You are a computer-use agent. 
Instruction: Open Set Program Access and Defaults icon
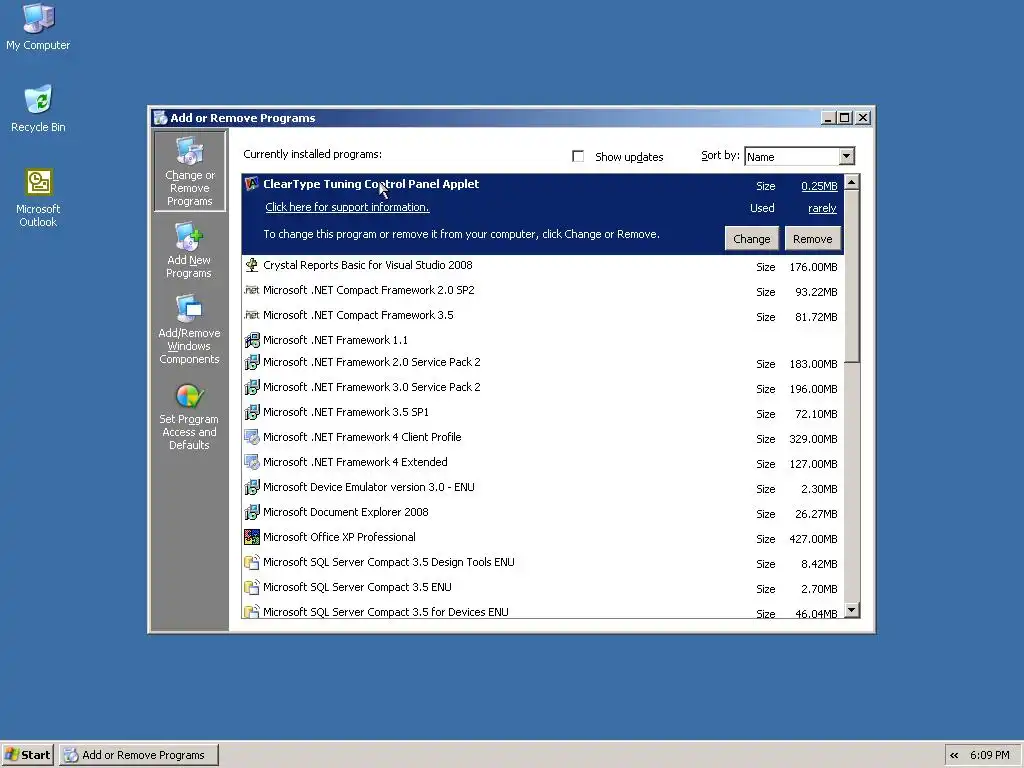click(189, 417)
